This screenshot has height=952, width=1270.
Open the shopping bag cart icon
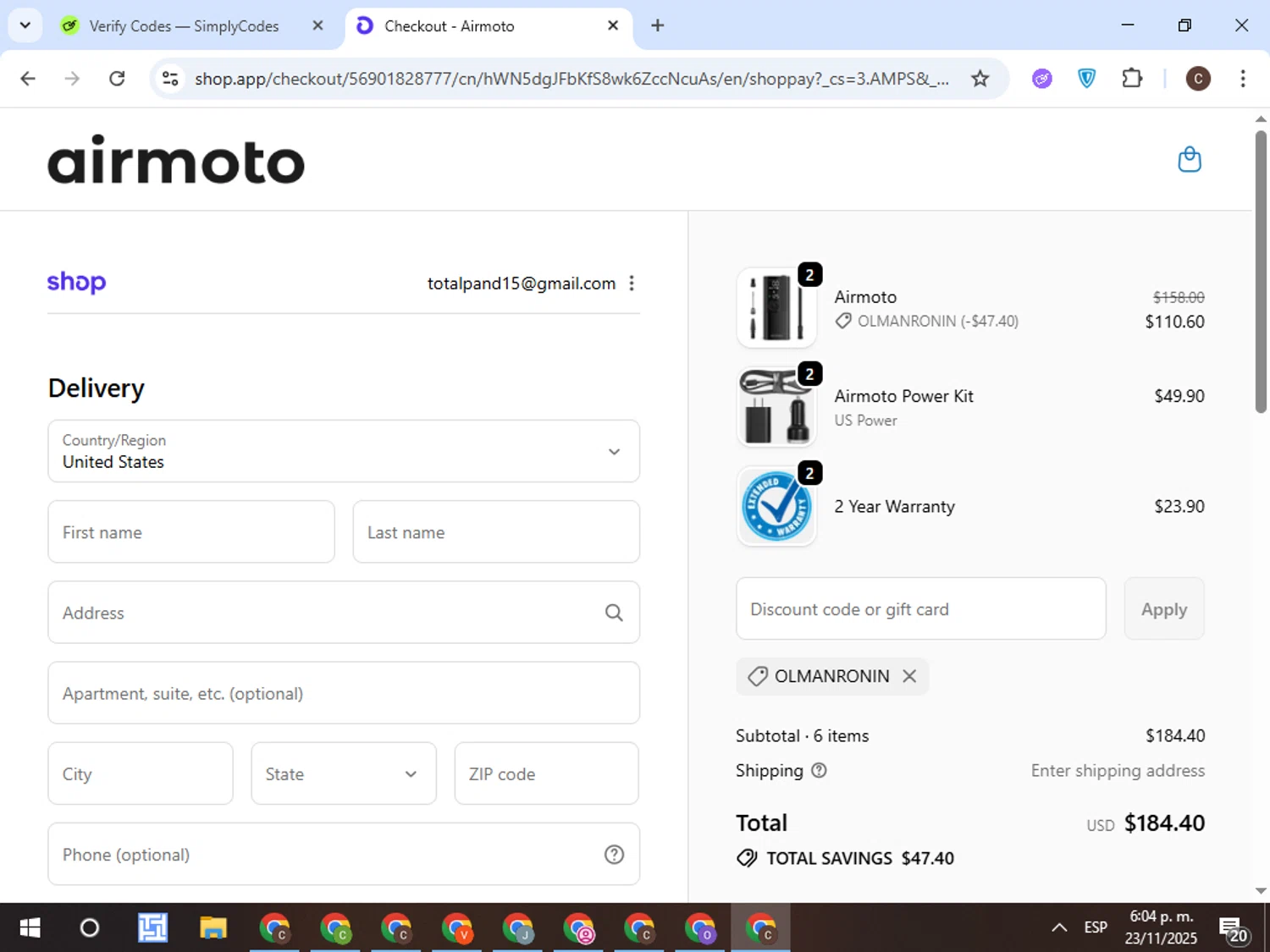[1190, 160]
